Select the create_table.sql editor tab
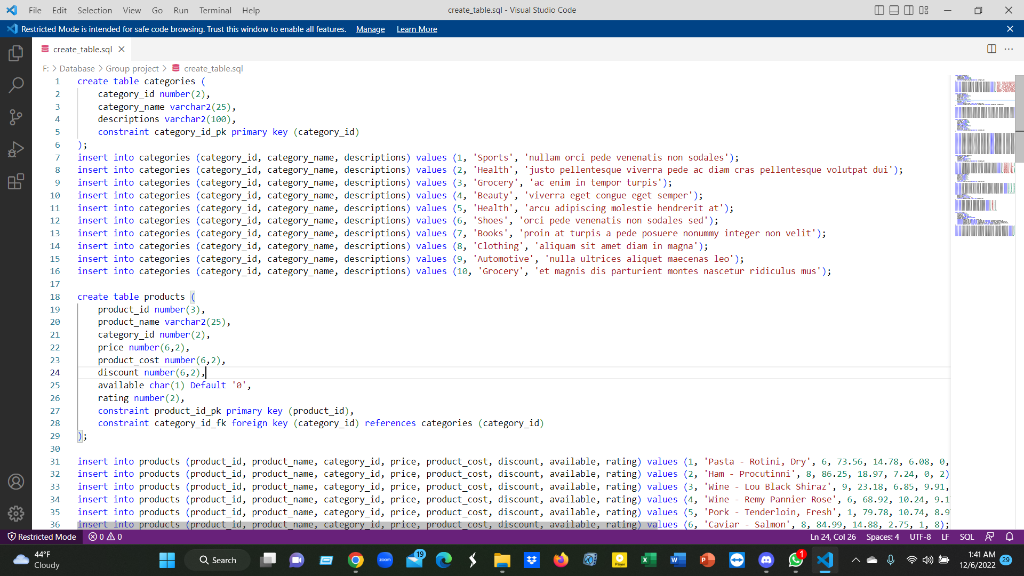The width and height of the screenshot is (1024, 576). (x=83, y=49)
